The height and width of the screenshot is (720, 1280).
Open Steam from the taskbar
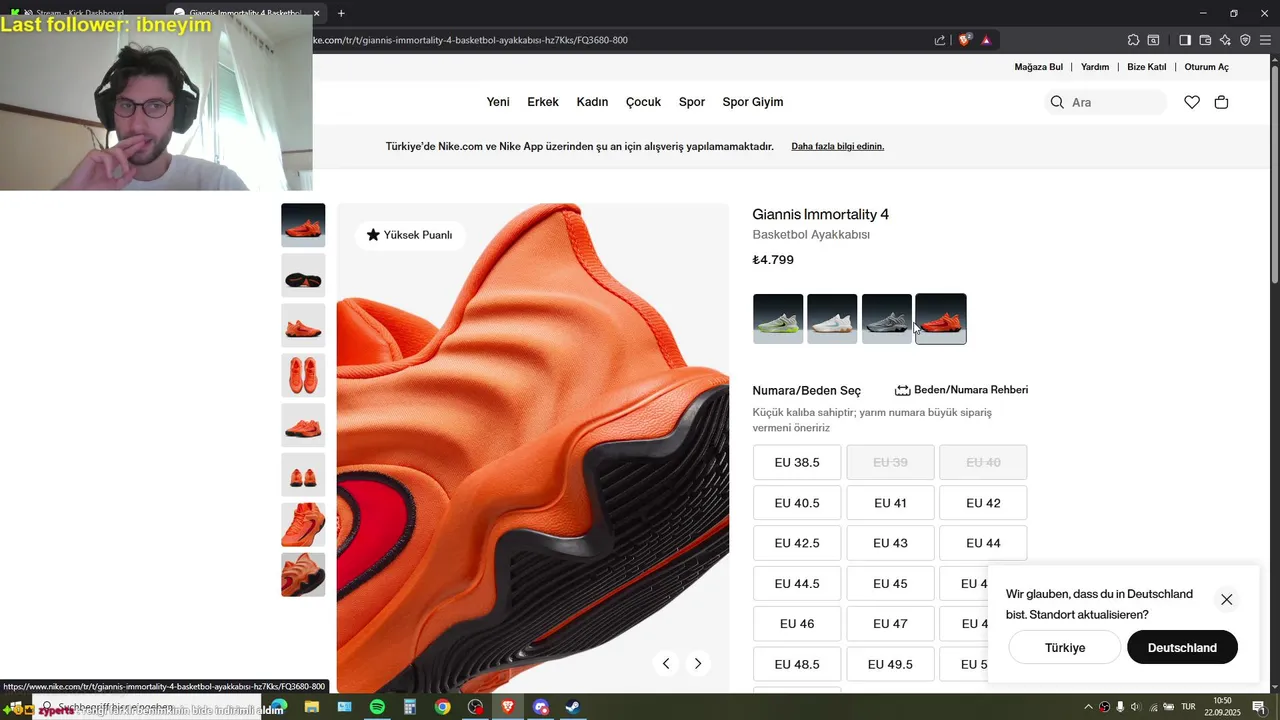573,707
